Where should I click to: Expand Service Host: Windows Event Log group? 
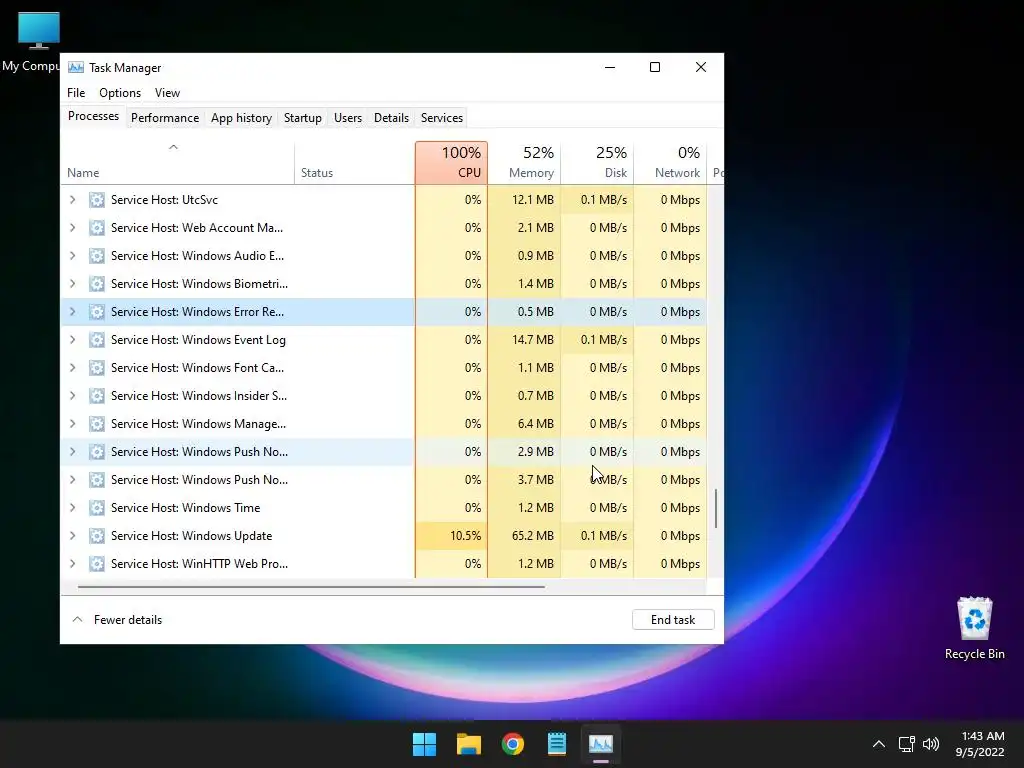(x=72, y=340)
